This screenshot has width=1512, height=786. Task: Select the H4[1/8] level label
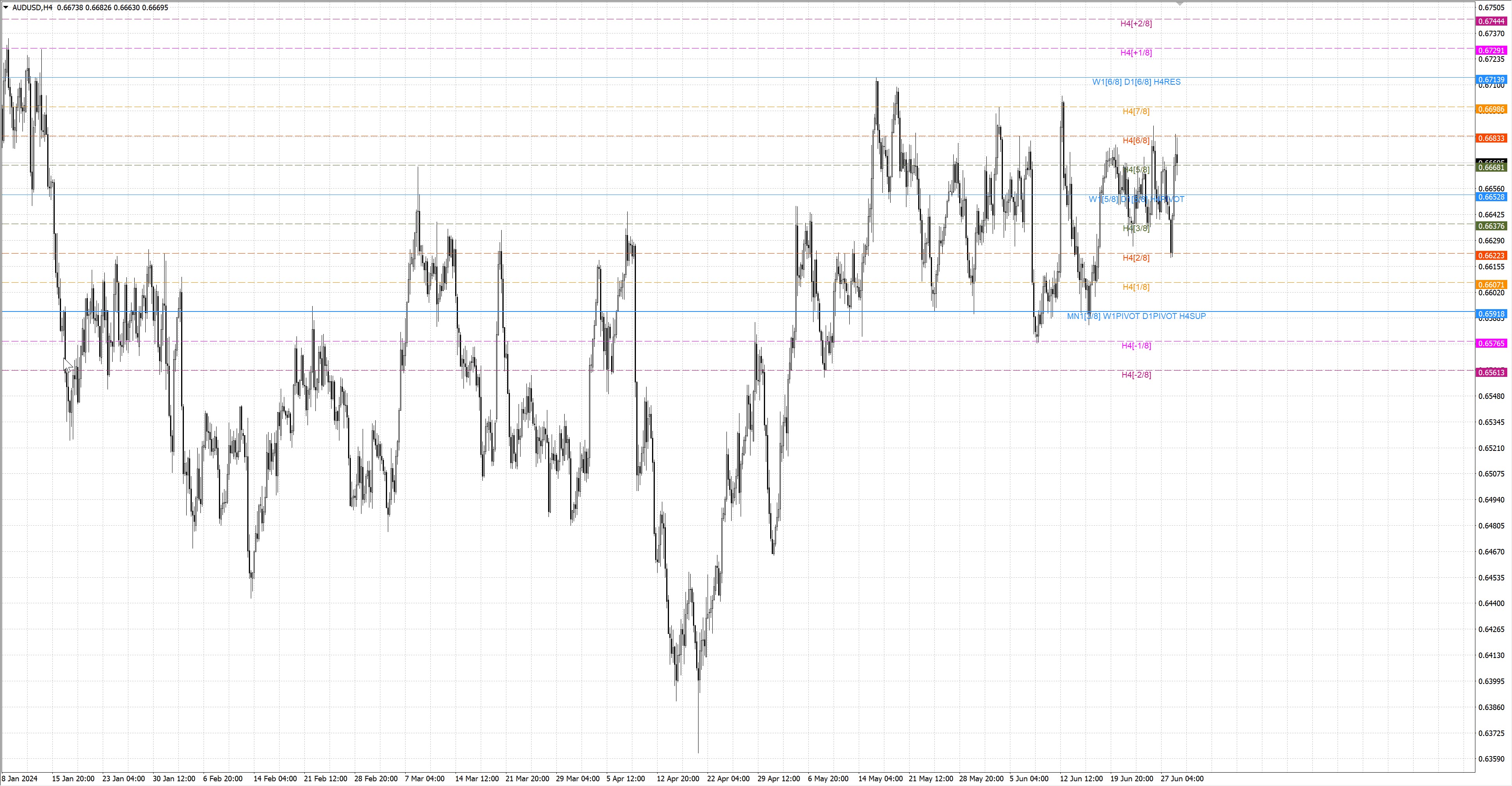pyautogui.click(x=1136, y=287)
